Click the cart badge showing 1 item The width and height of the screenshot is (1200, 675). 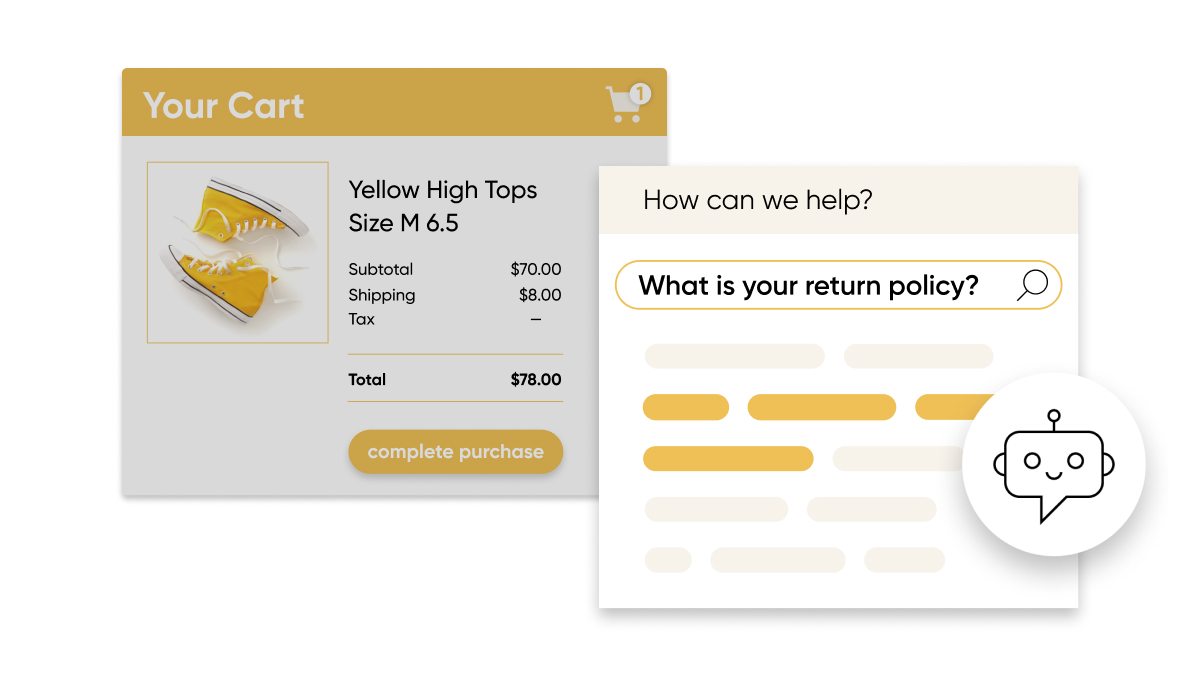[x=640, y=94]
